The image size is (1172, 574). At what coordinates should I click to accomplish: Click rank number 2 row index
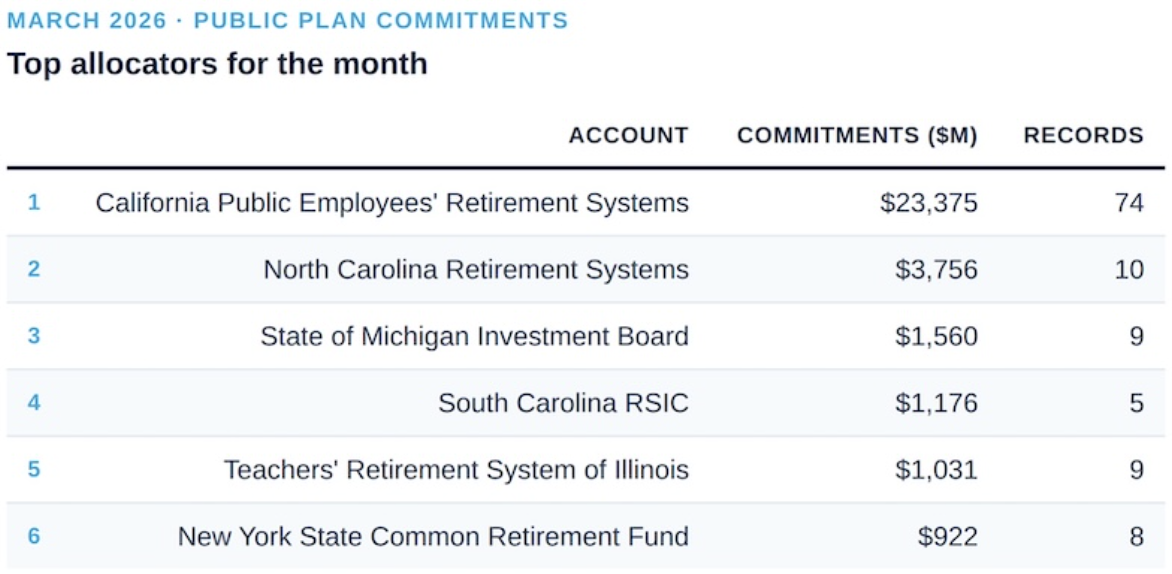point(34,270)
